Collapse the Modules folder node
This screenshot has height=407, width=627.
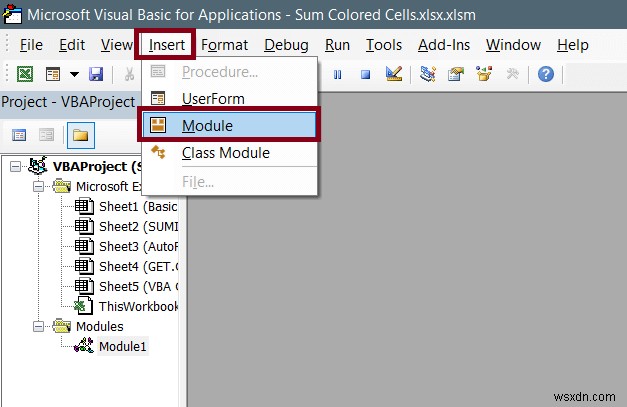tap(38, 326)
